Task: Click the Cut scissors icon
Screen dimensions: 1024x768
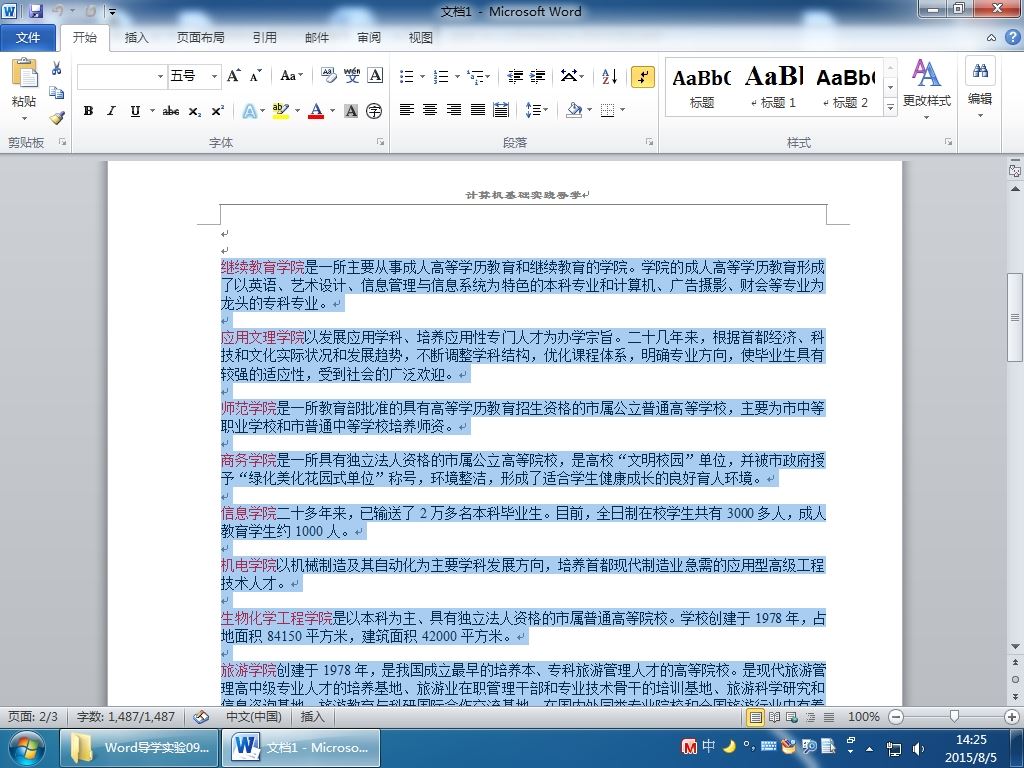Action: pyautogui.click(x=56, y=69)
